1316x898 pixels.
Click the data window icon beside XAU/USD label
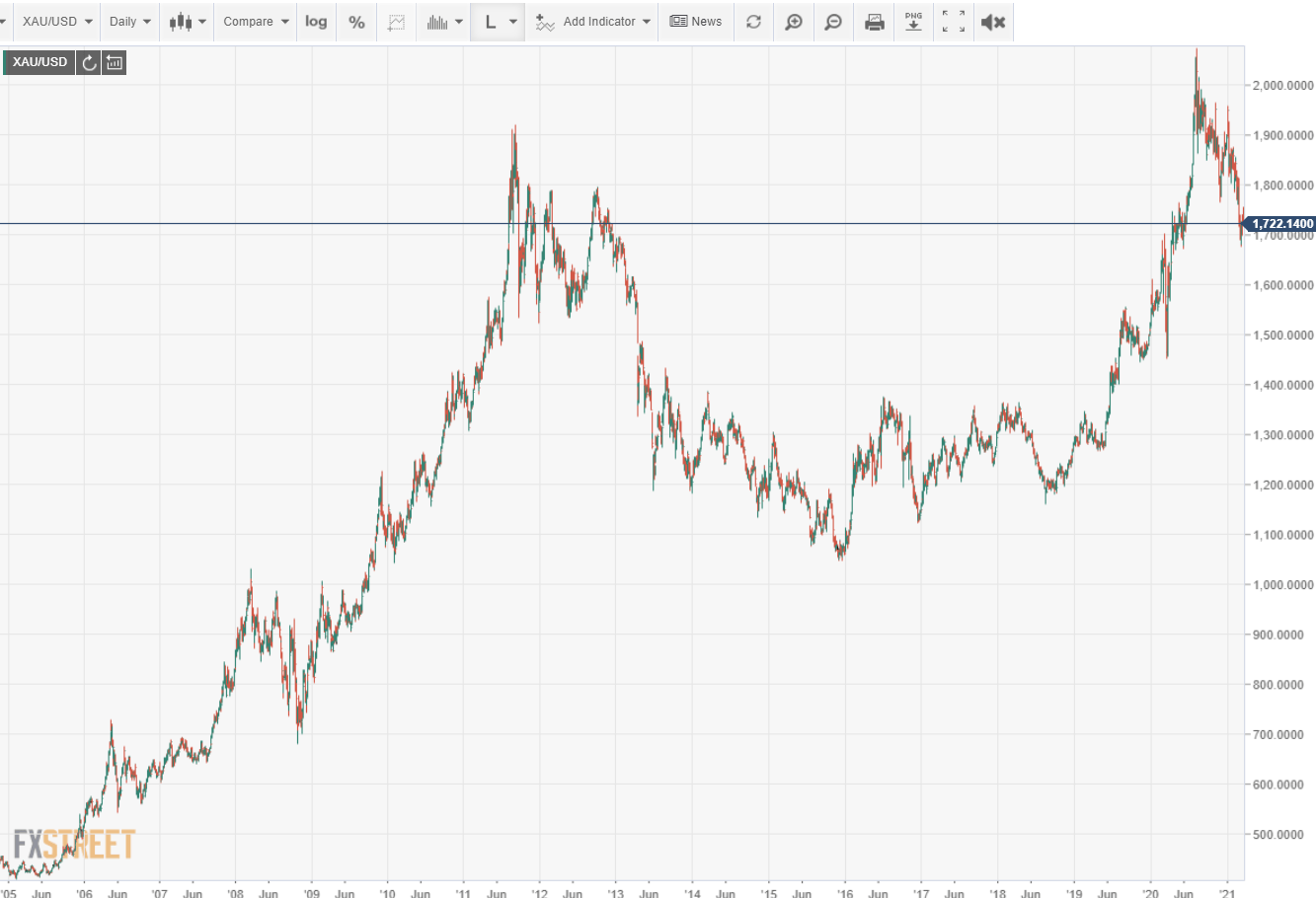point(115,63)
